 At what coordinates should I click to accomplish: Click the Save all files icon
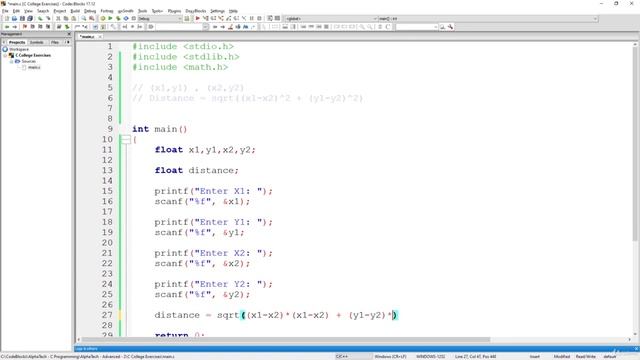pos(30,19)
